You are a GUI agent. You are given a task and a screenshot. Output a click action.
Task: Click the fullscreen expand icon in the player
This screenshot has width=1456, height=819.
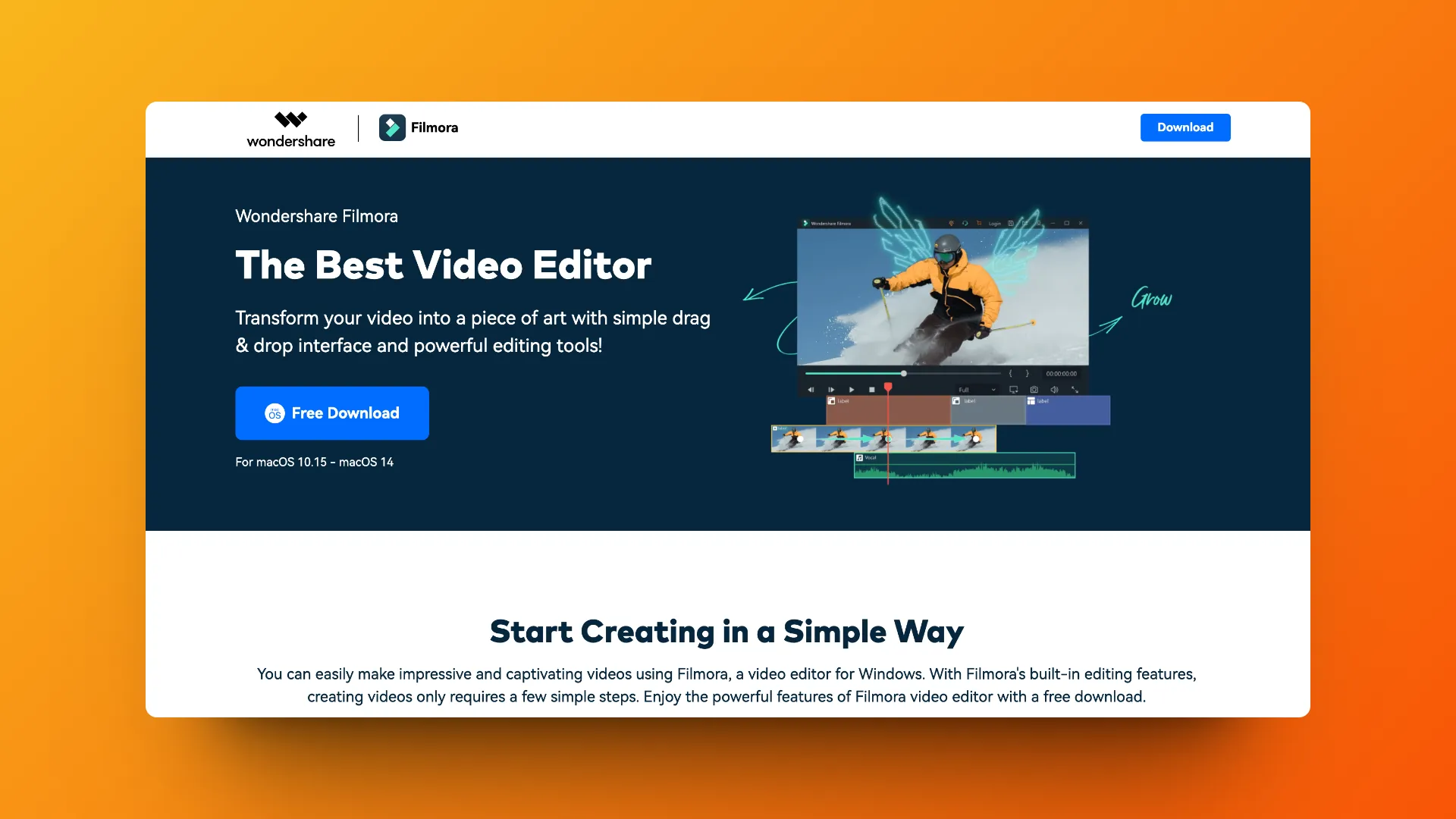[1075, 390]
